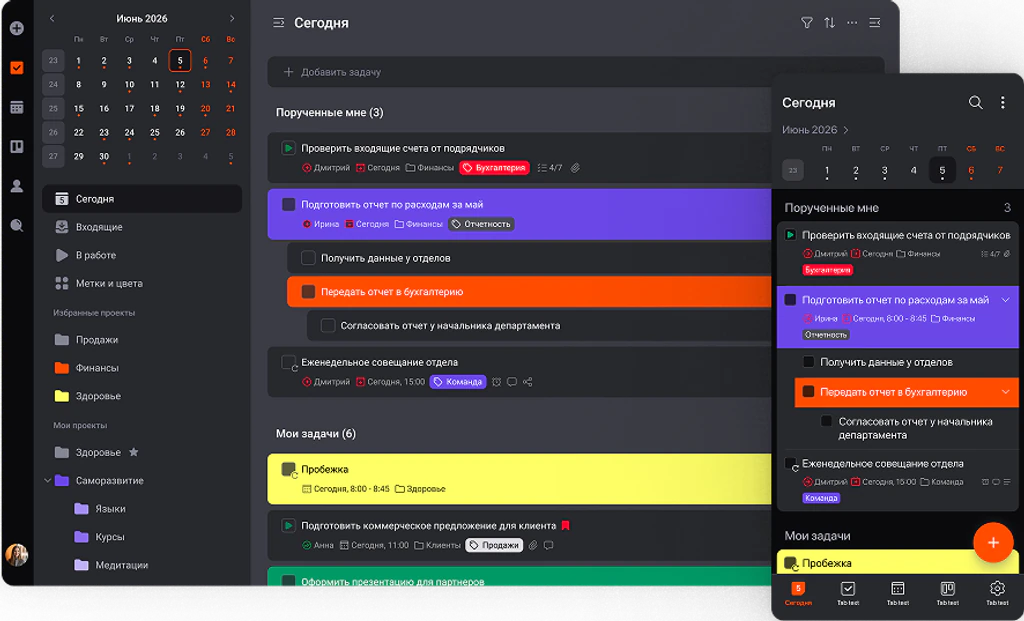This screenshot has width=1024, height=621.
Task: Check the Согласовать отчет у начальника департамента box
Action: 328,325
